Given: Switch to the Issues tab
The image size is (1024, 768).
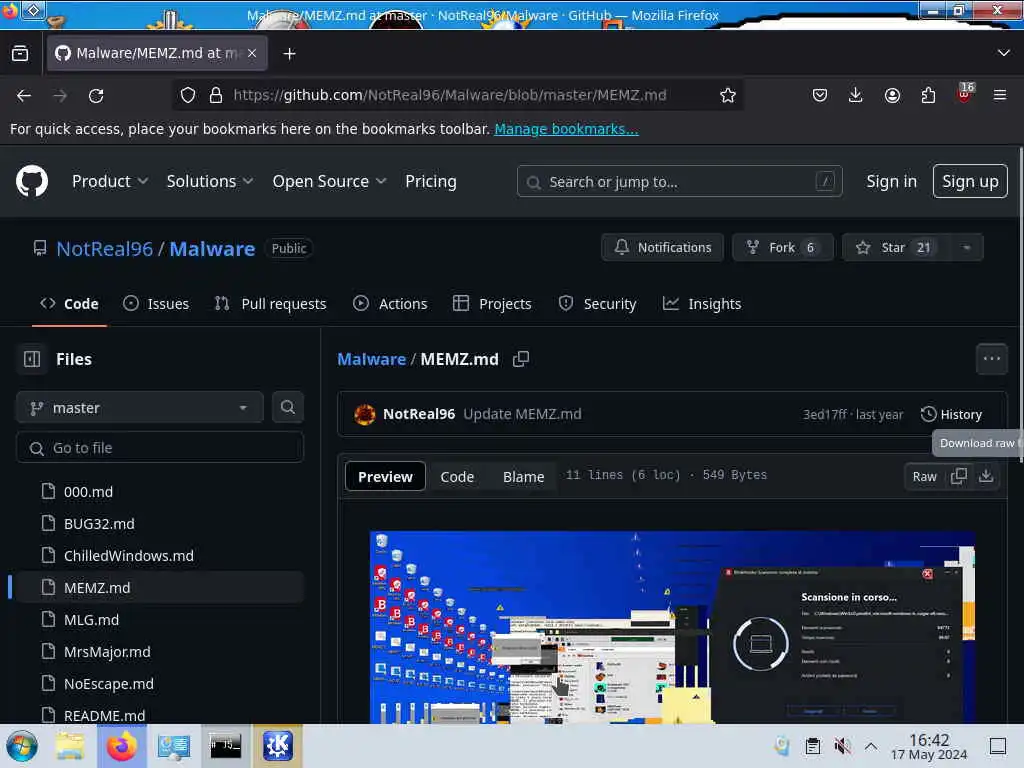Looking at the screenshot, I should 157,304.
